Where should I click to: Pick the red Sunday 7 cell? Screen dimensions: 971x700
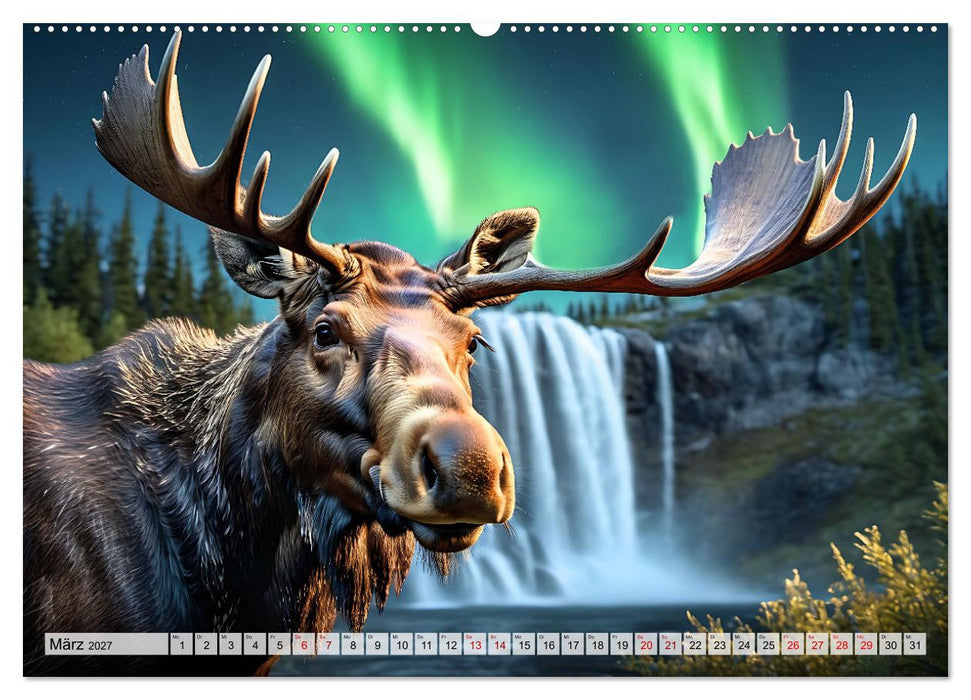coord(328,644)
